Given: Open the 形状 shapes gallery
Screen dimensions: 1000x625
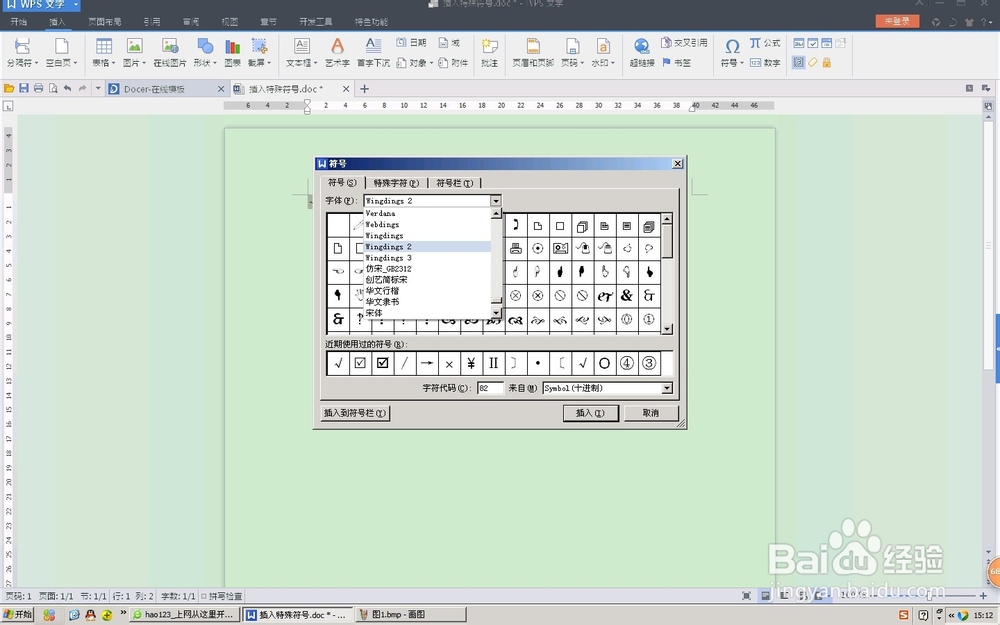Looking at the screenshot, I should pos(205,52).
